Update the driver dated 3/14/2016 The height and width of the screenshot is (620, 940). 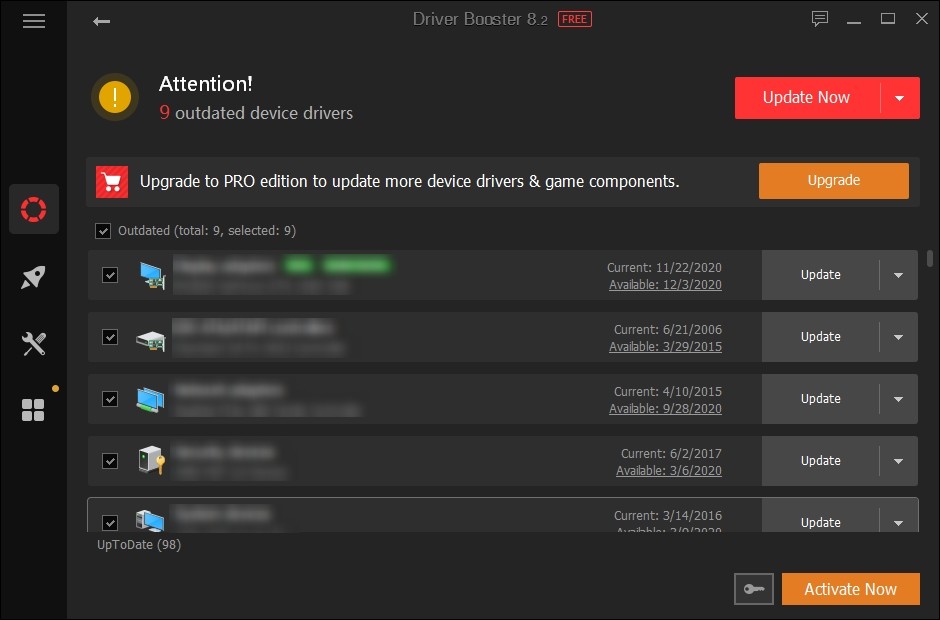pyautogui.click(x=820, y=522)
